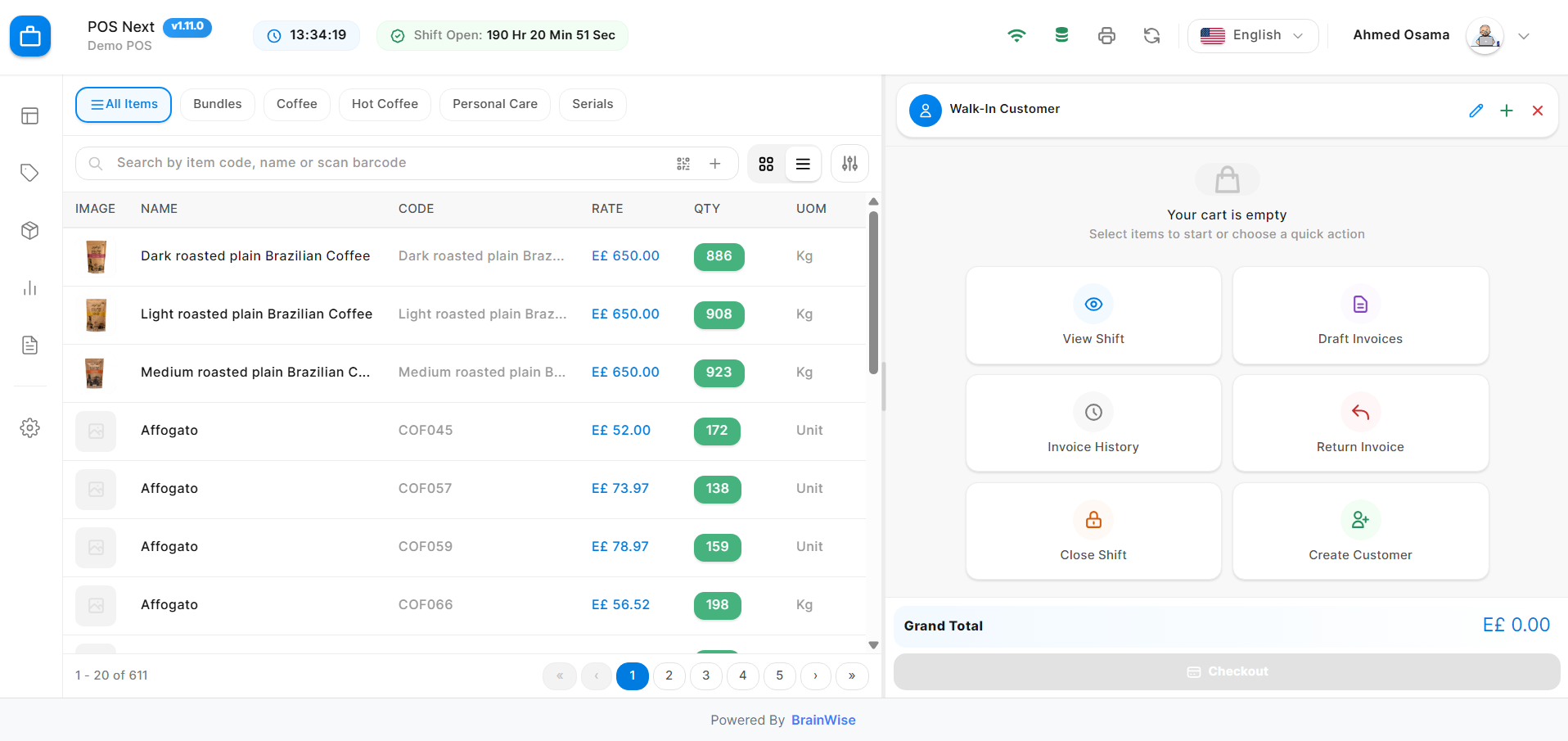Switch to list view layout
This screenshot has width=1568, height=741.
[803, 164]
